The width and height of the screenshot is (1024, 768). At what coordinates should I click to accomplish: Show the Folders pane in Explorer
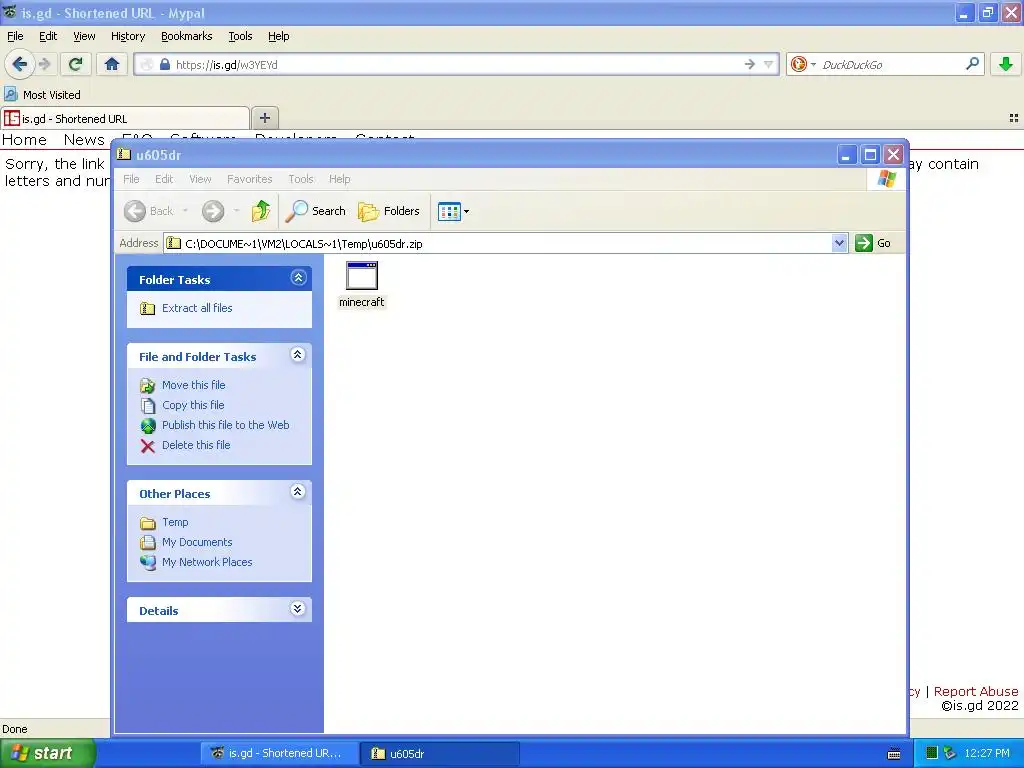tap(389, 211)
